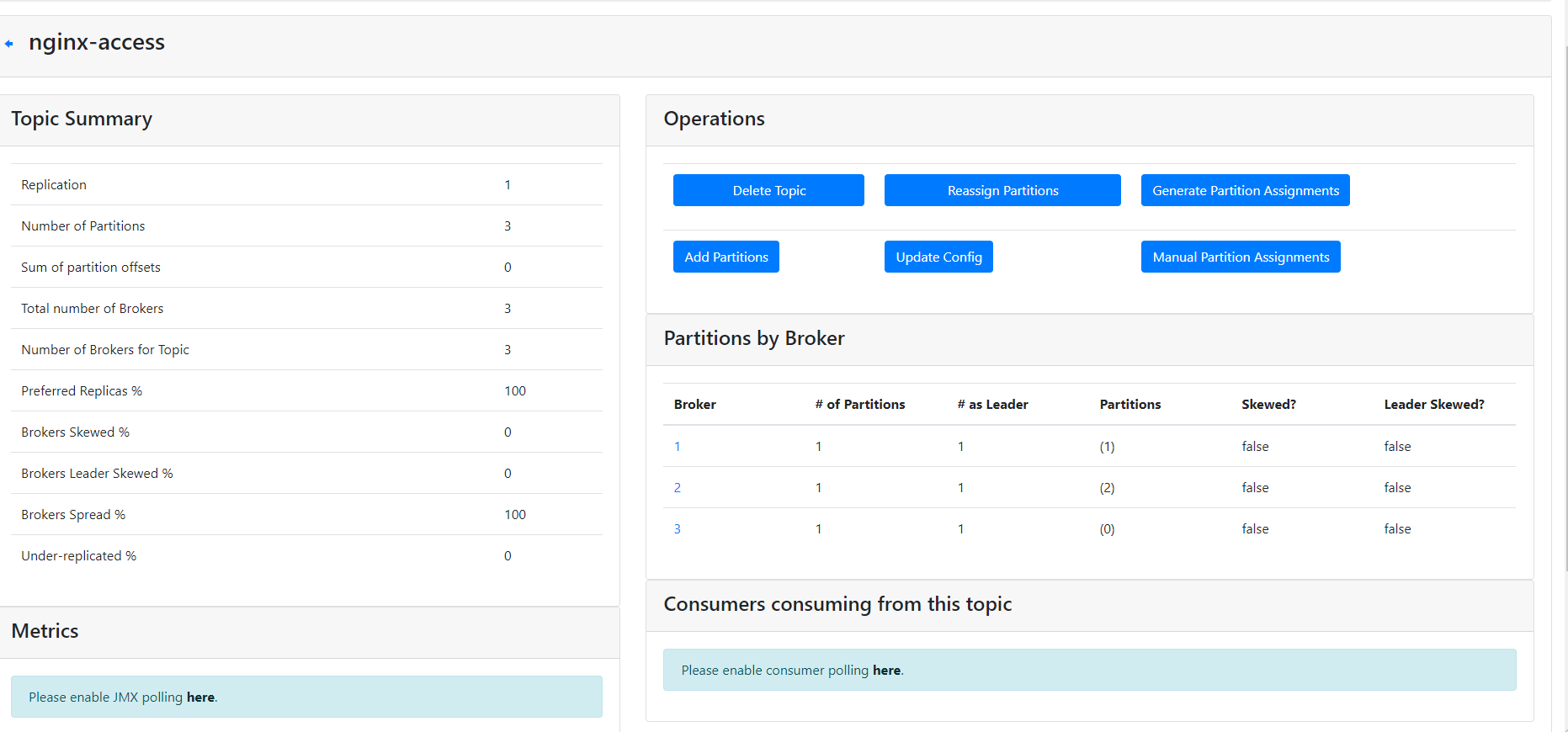Click the 'Skewed?' column header
1568x732 pixels.
click(1268, 405)
